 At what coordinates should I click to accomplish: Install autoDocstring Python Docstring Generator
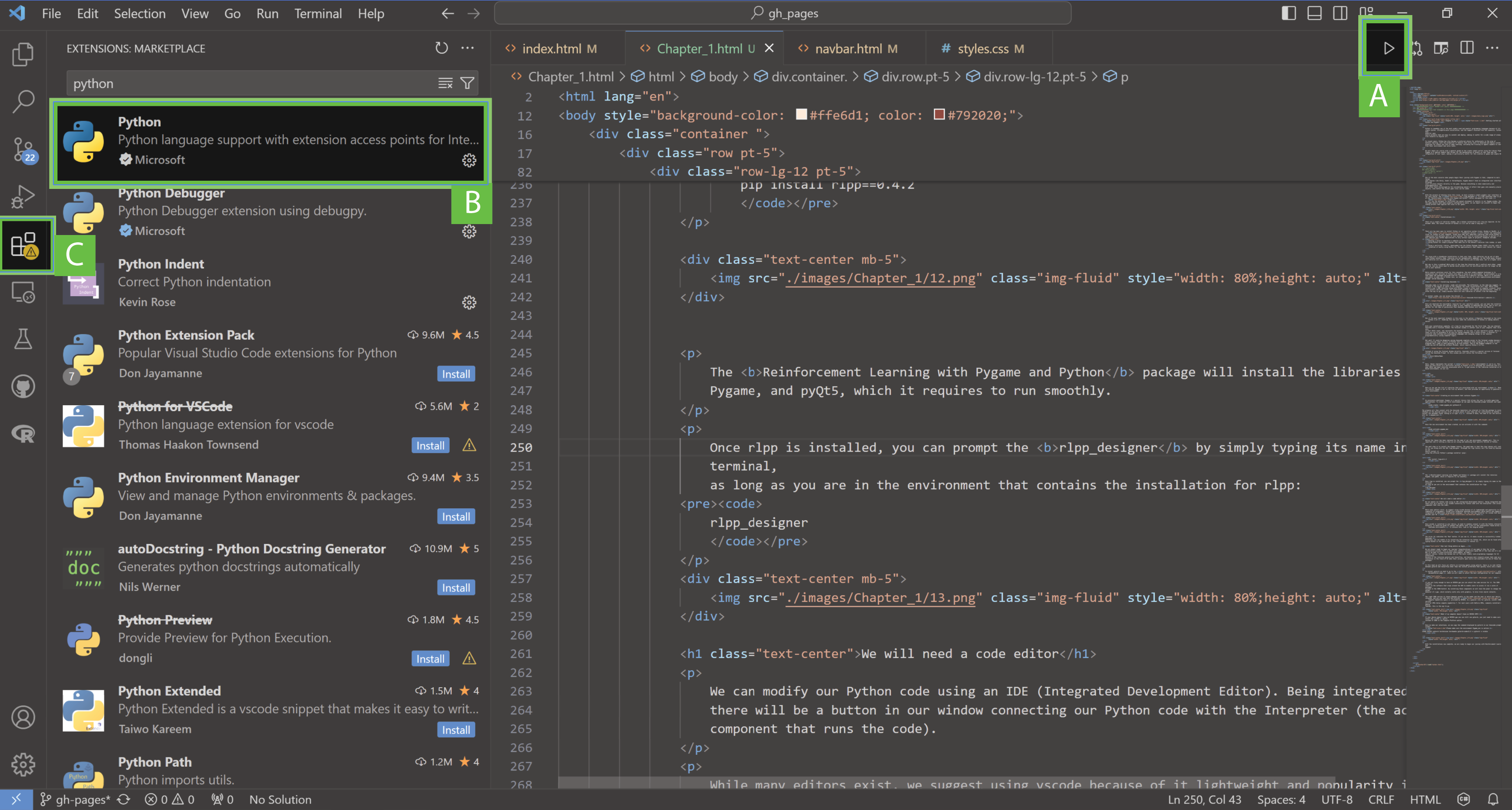pos(456,588)
